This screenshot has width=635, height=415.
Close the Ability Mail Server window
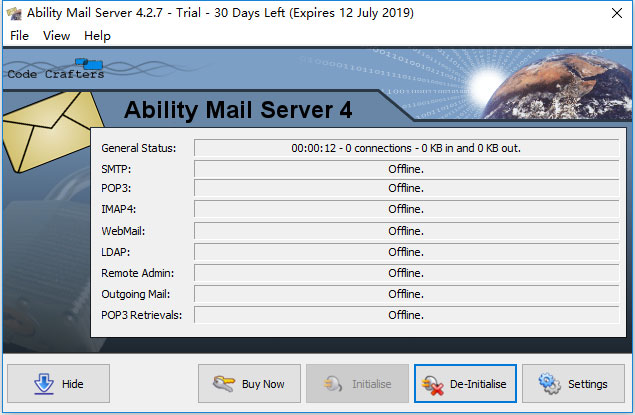(x=617, y=13)
